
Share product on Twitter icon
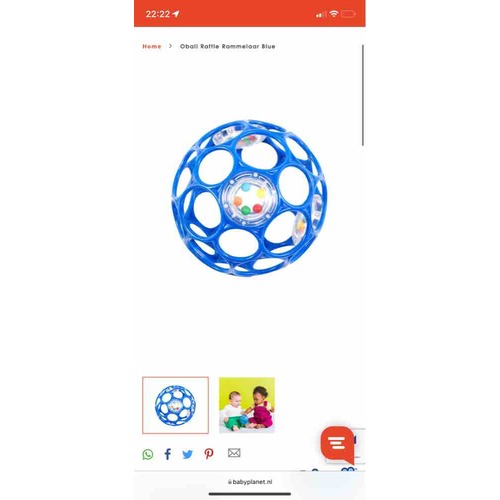click(x=188, y=454)
